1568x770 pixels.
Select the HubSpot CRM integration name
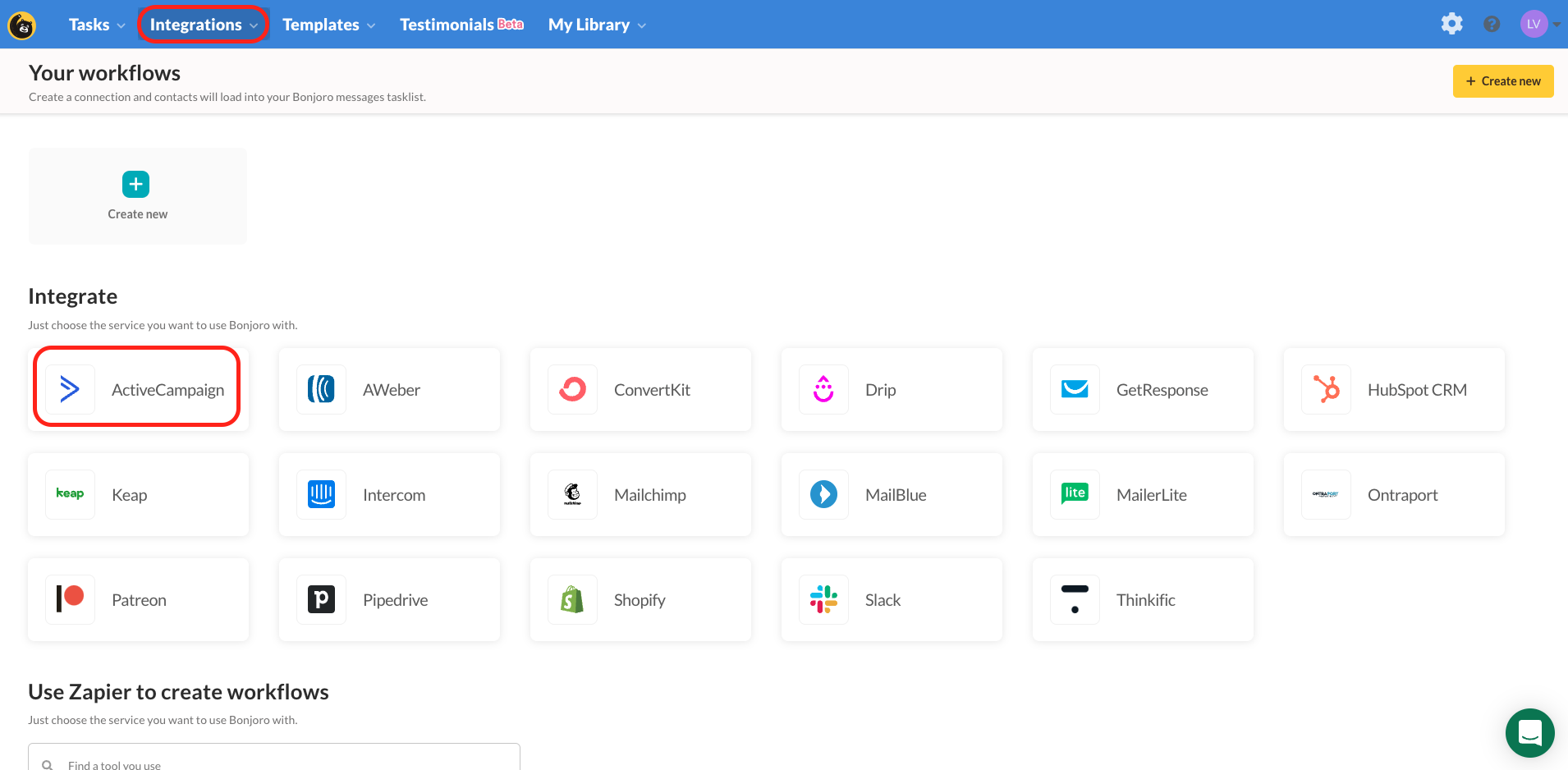[x=1417, y=390]
